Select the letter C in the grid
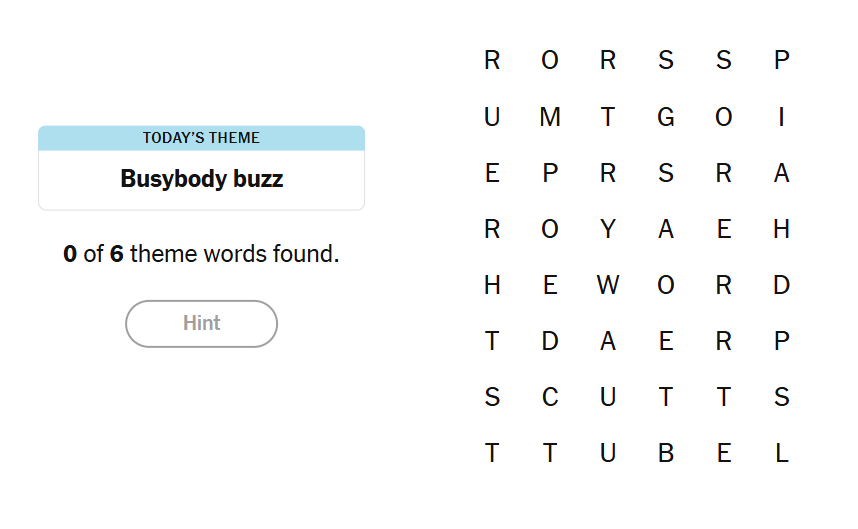The height and width of the screenshot is (529, 858). pyautogui.click(x=550, y=398)
